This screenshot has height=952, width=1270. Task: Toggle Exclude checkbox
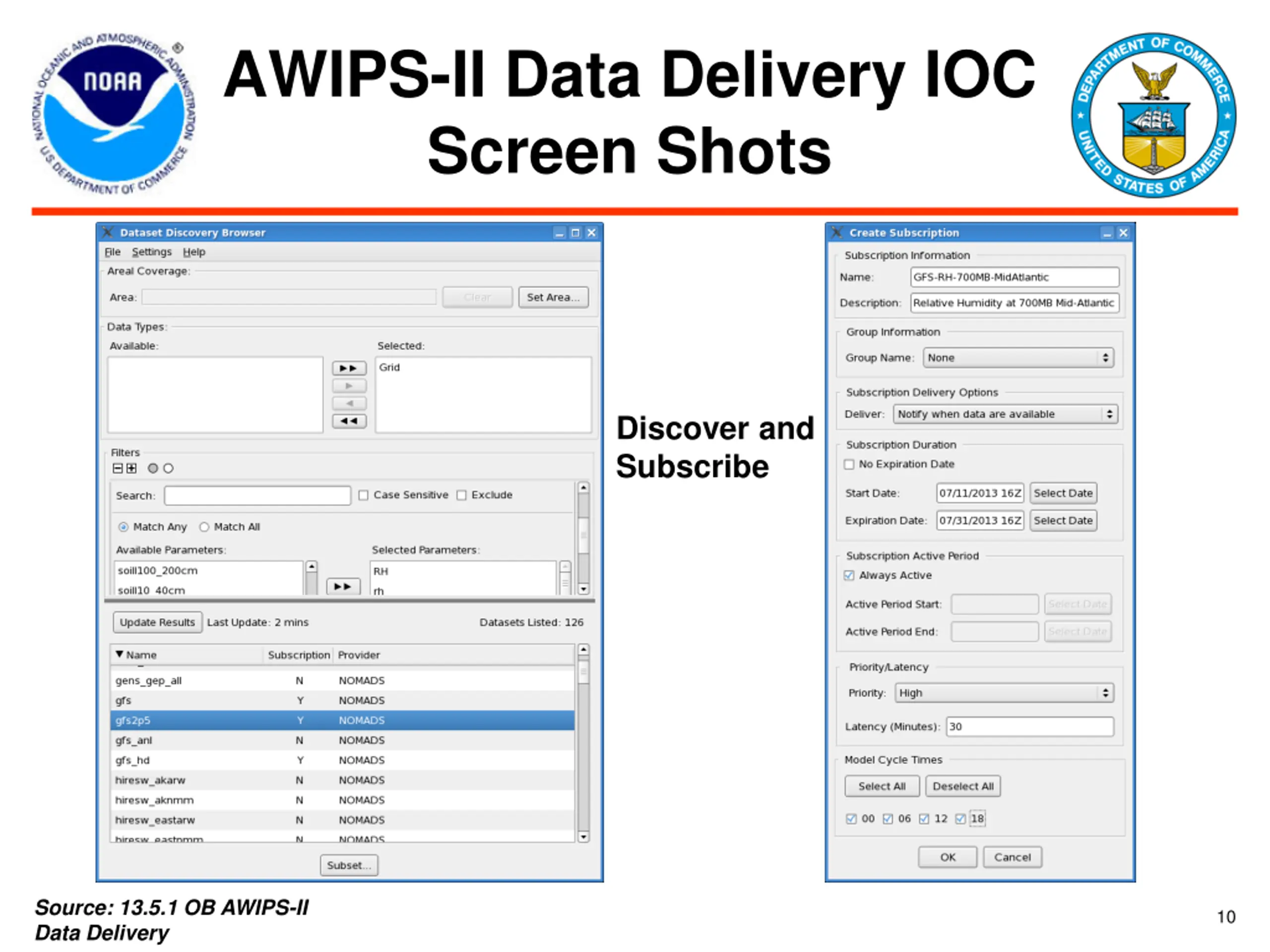click(461, 495)
